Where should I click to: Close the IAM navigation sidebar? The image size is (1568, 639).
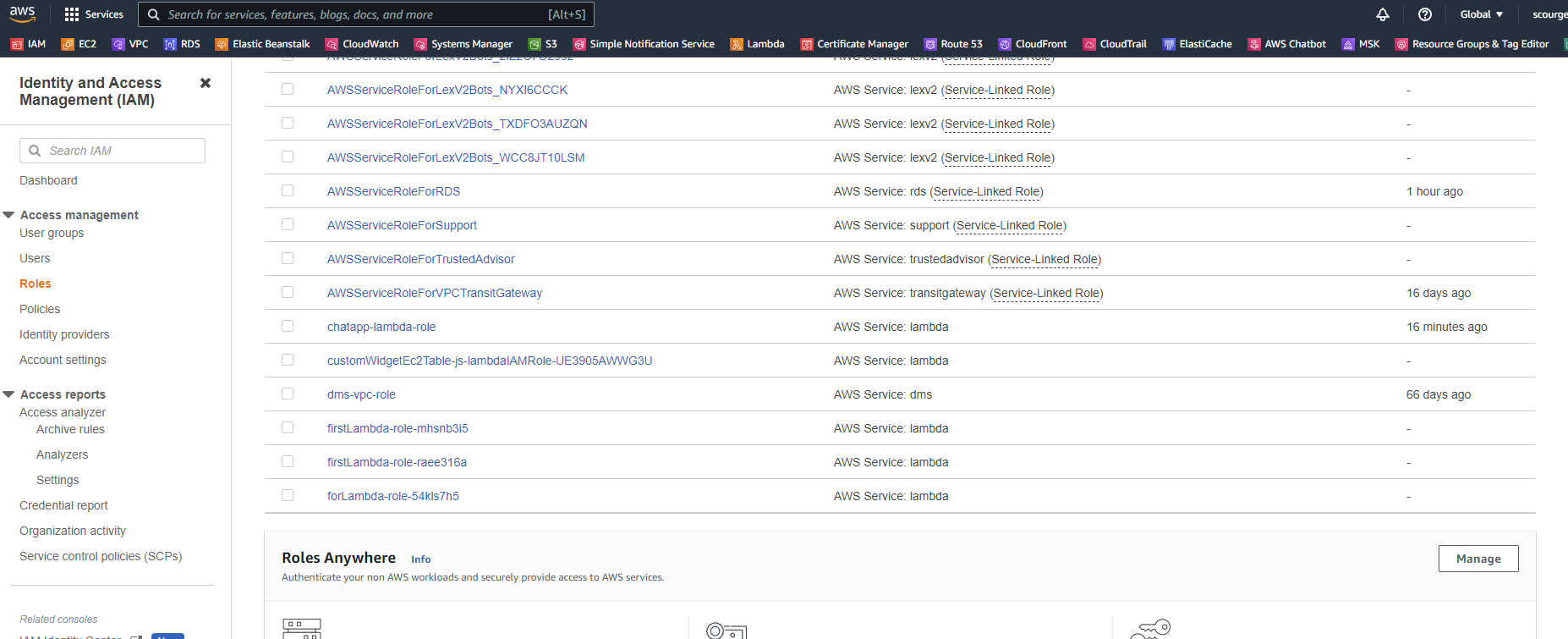coord(205,83)
